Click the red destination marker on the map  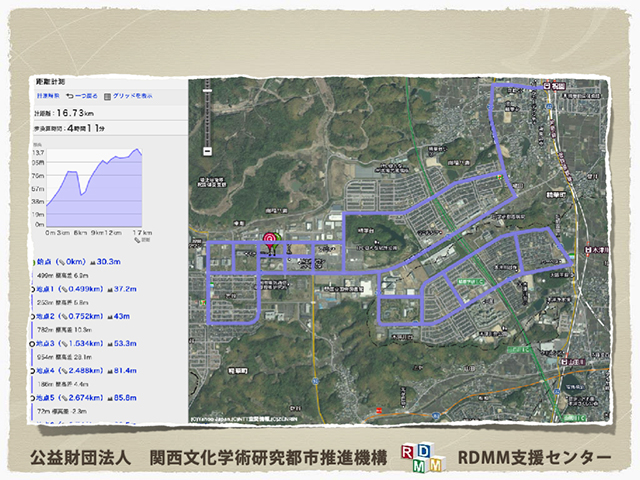[x=269, y=239]
